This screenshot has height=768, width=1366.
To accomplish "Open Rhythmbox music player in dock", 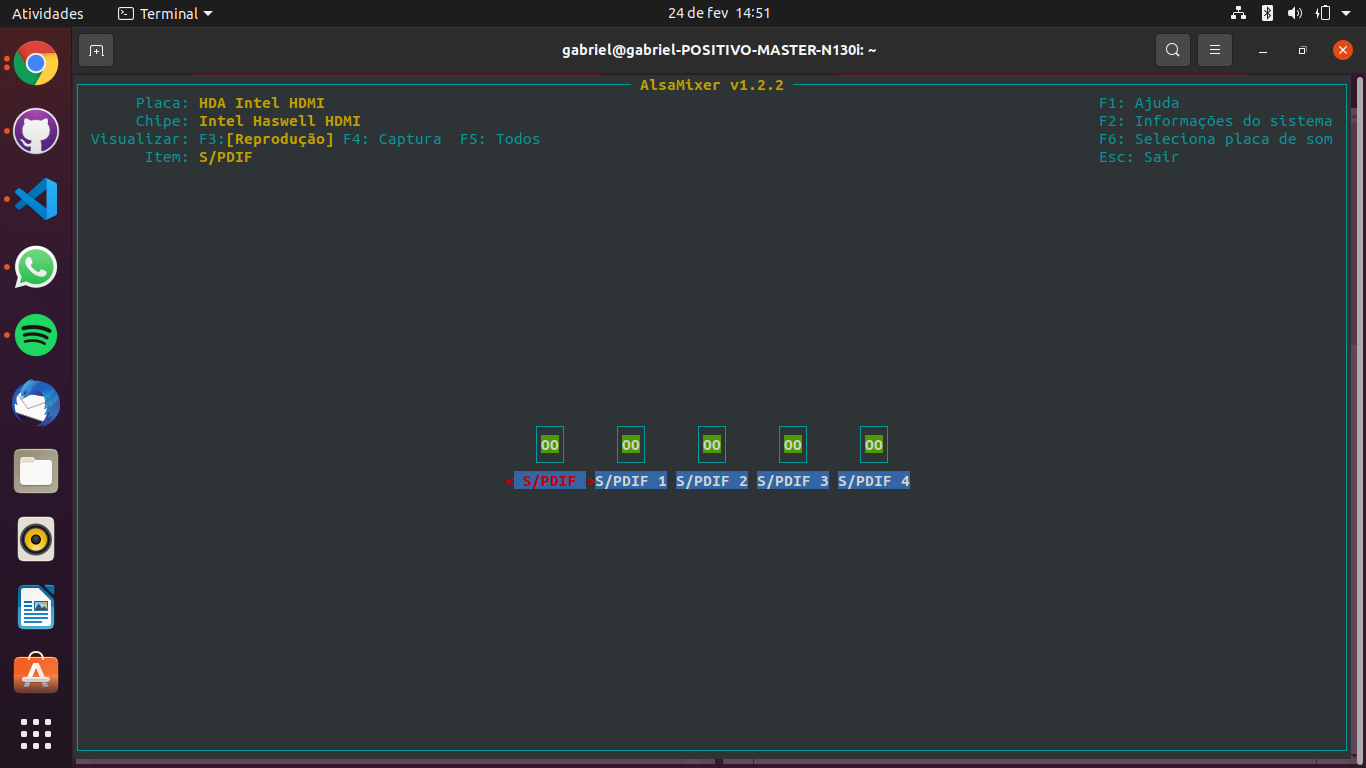I will point(36,539).
